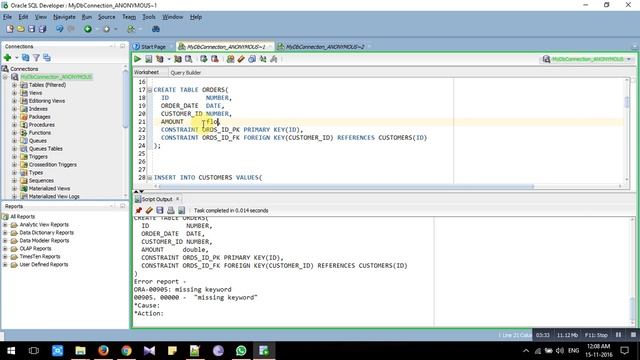Click the green Back navigation icon
640x360 pixels.
coord(88,29)
